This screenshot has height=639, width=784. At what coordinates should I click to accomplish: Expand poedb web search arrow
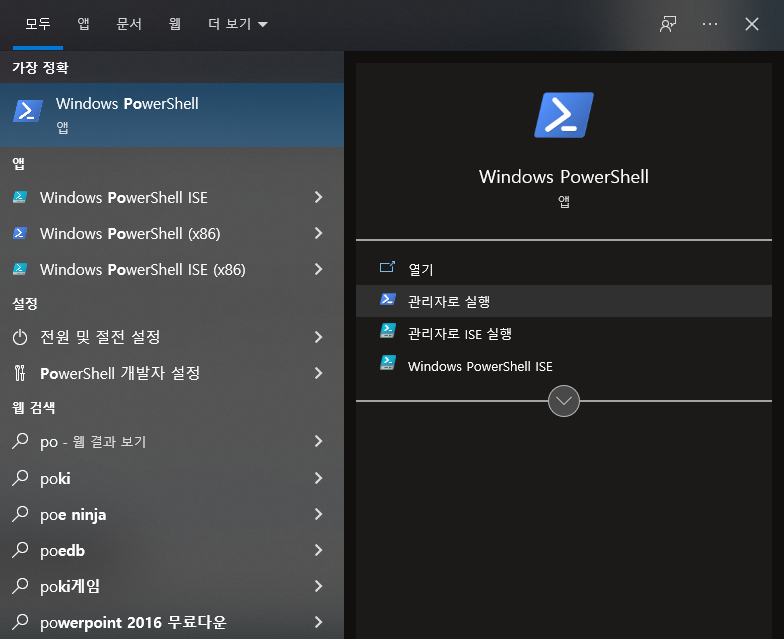click(x=318, y=550)
